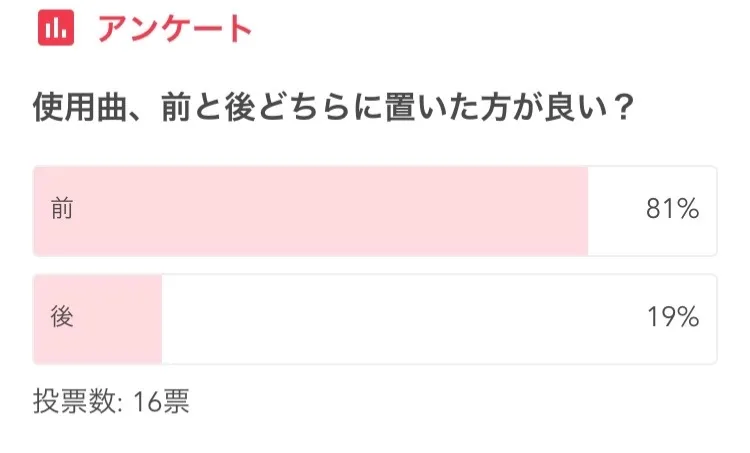This screenshot has height=453, width=750.
Task: Click どちらに in the poll question
Action: pos(318,108)
